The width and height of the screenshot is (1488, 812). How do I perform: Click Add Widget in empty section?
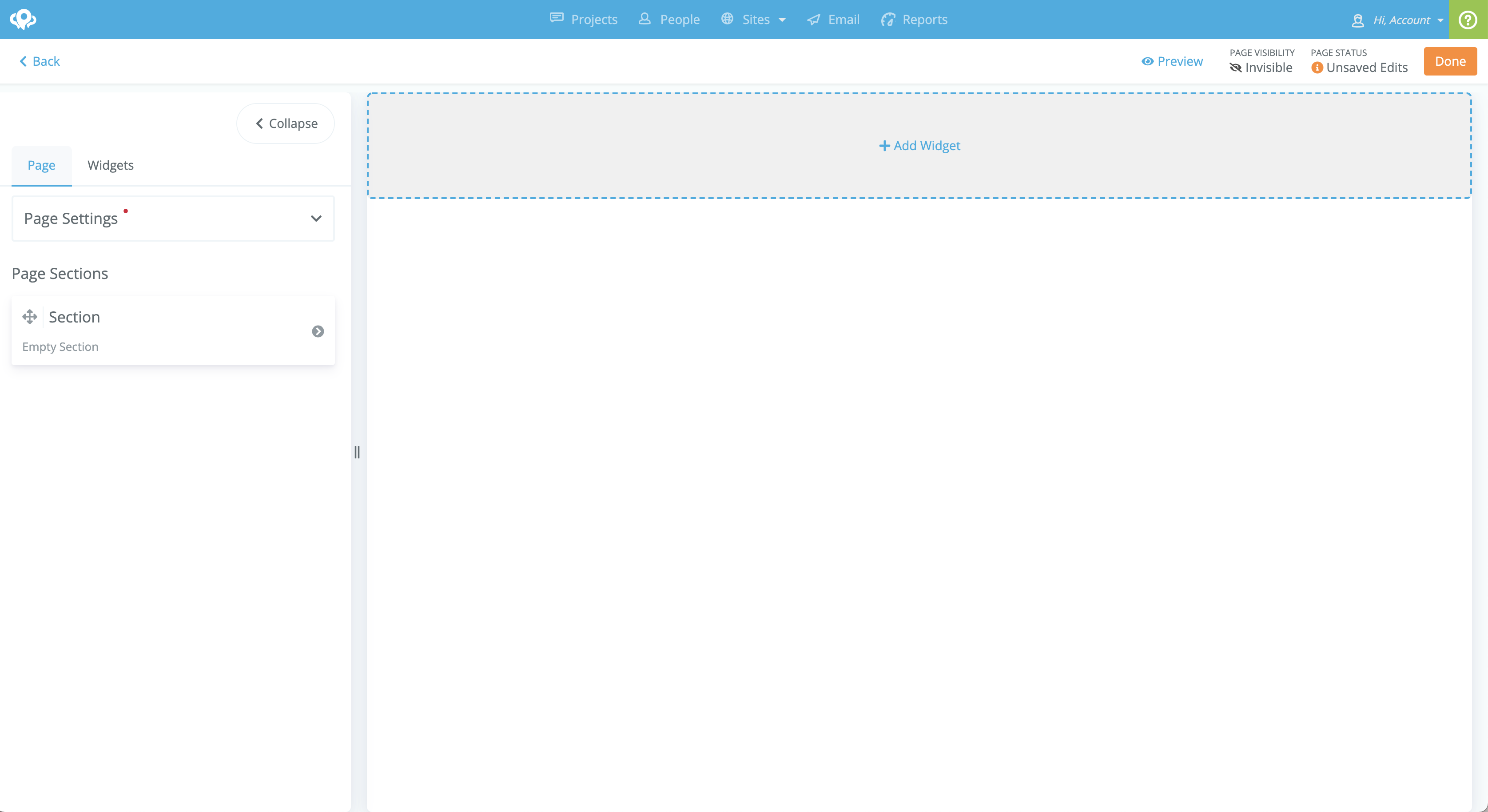point(919,146)
